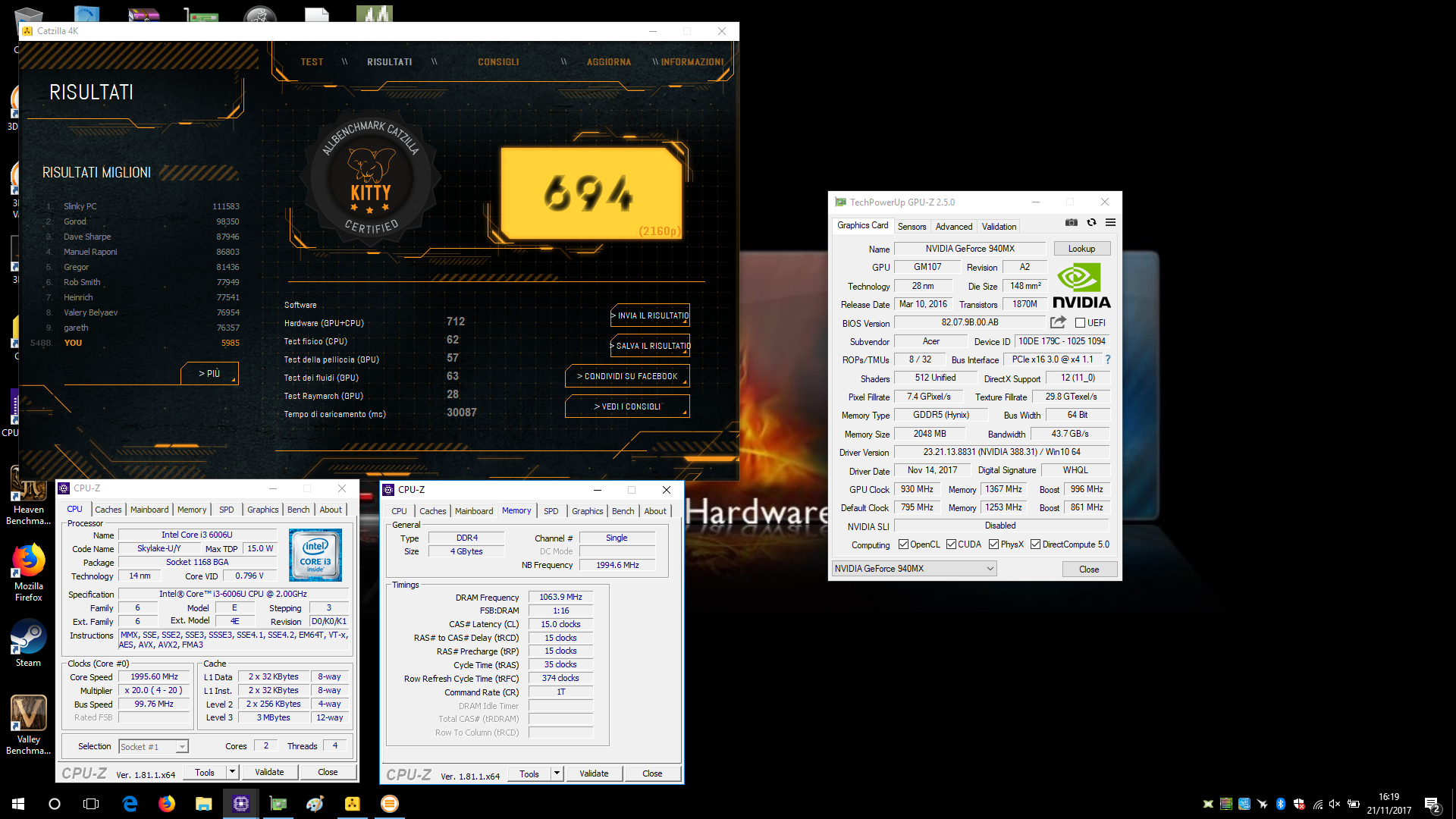Toggle the UEFI checkbox in GPU-Z
Image resolution: width=1456 pixels, height=819 pixels.
coord(1080,323)
